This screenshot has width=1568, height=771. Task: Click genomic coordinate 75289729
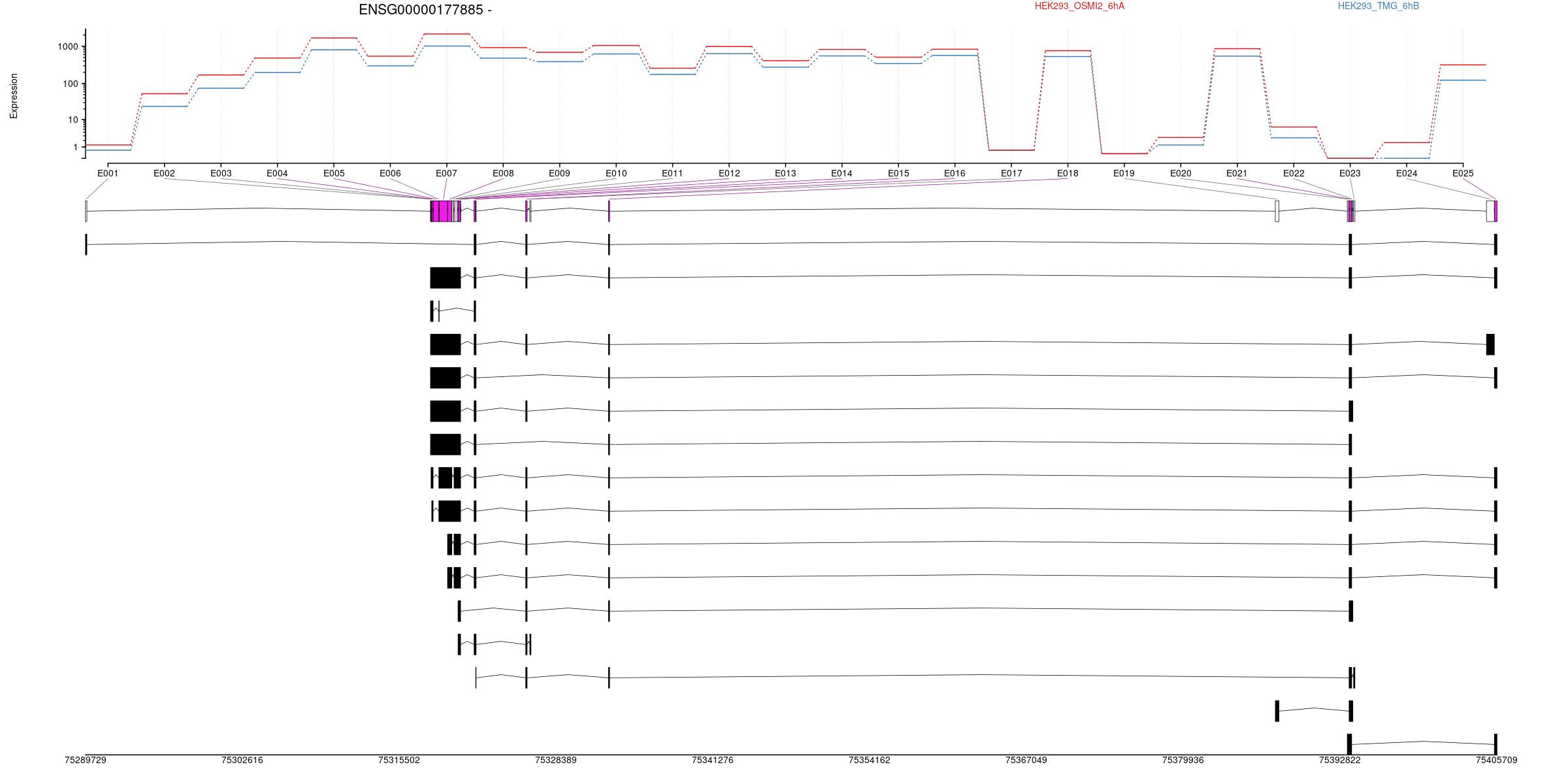tap(86, 761)
